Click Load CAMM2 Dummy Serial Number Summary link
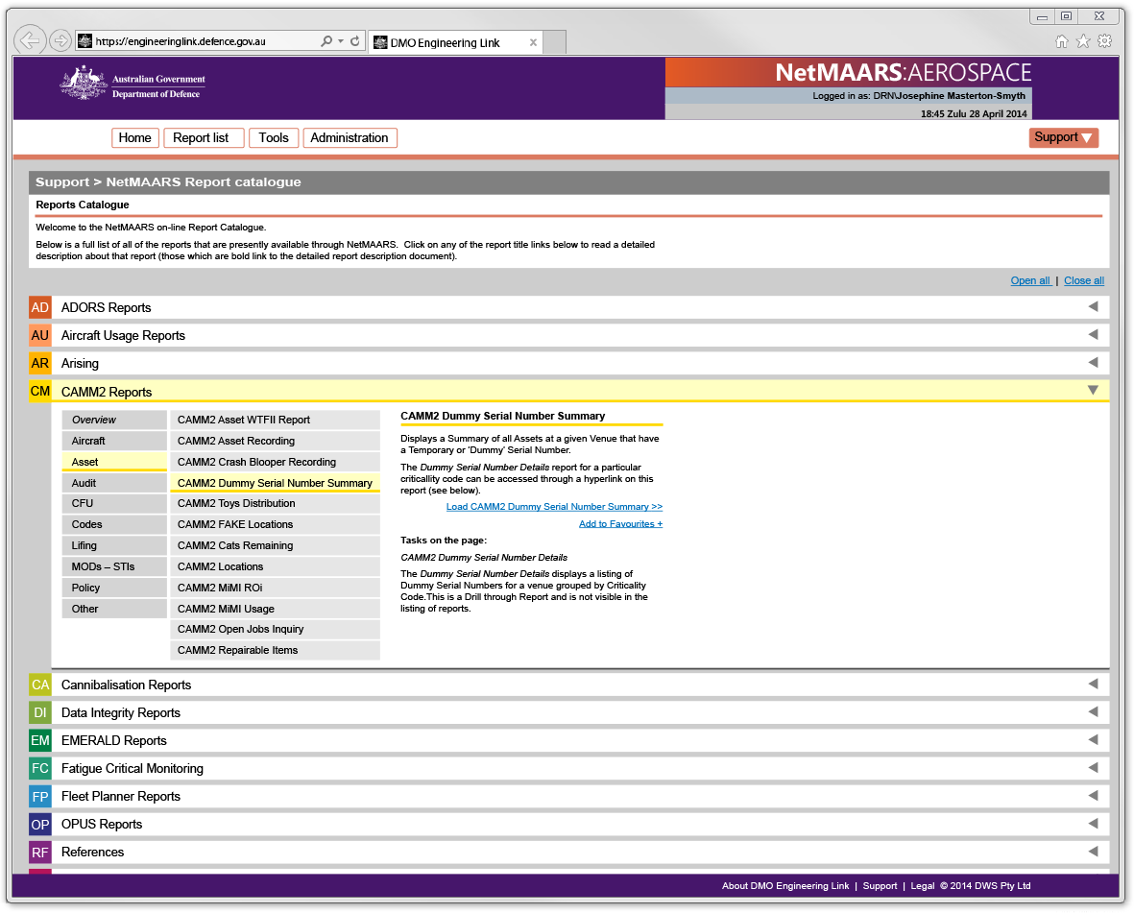Image resolution: width=1134 pixels, height=914 pixels. [x=554, y=507]
